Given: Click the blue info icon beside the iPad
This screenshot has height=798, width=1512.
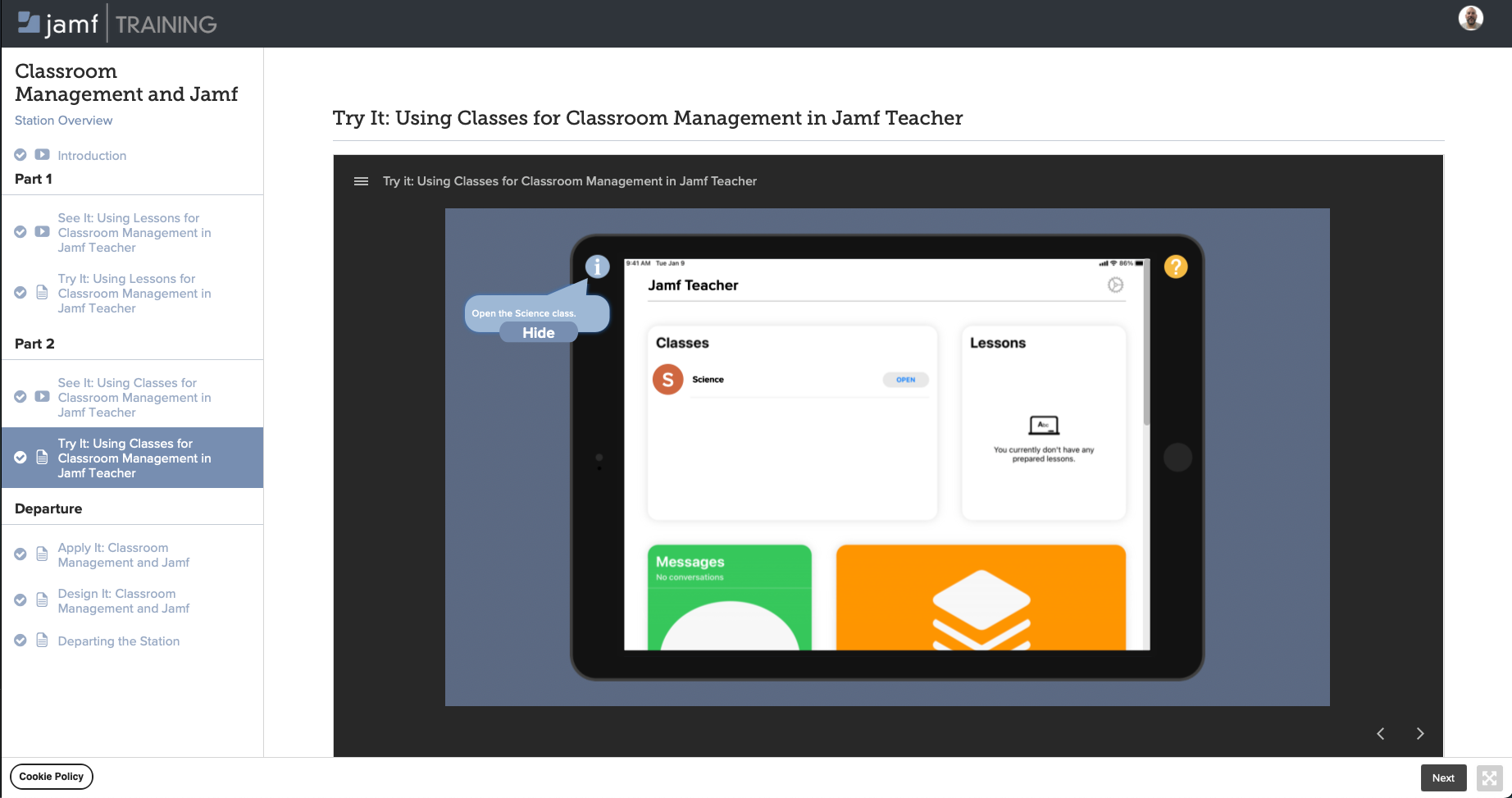Looking at the screenshot, I should click(x=598, y=267).
